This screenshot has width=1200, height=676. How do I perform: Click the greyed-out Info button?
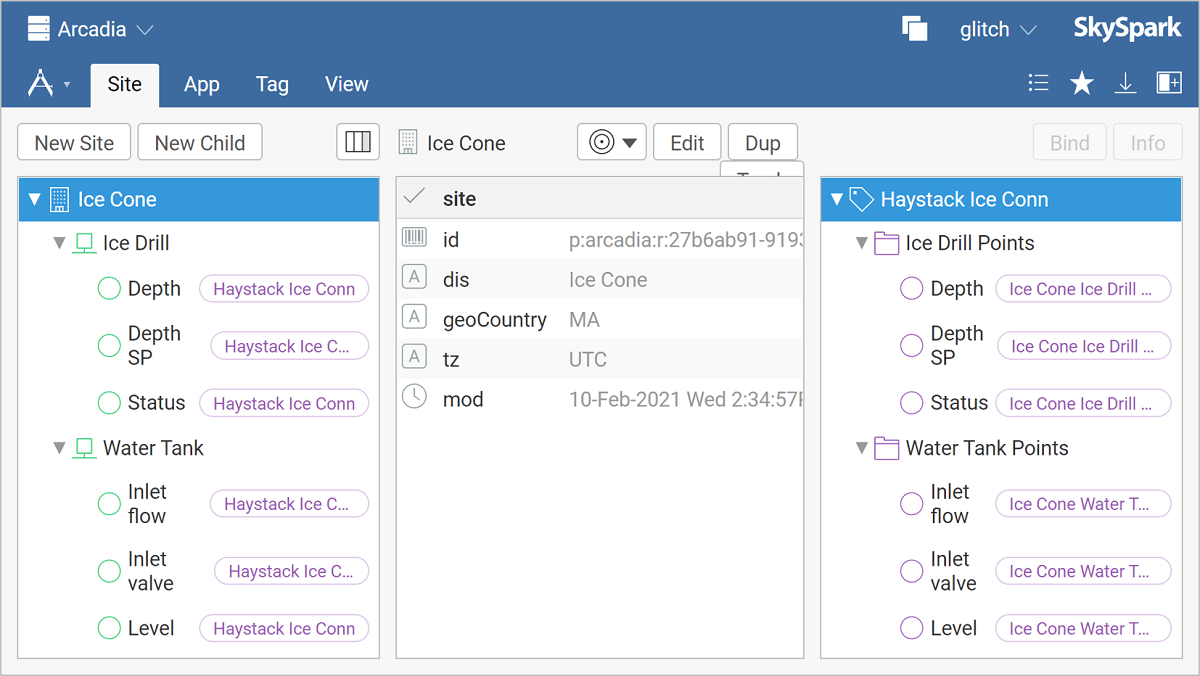click(1147, 143)
